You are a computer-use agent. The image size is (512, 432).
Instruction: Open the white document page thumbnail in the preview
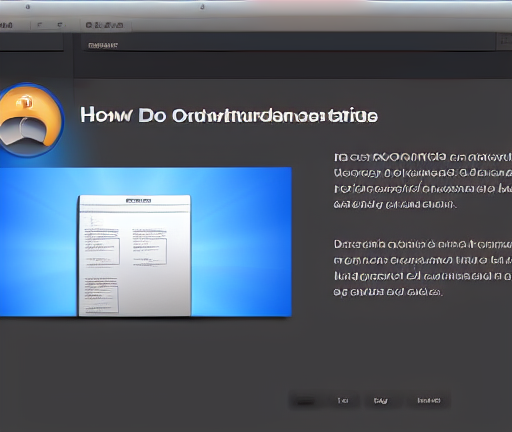135,255
